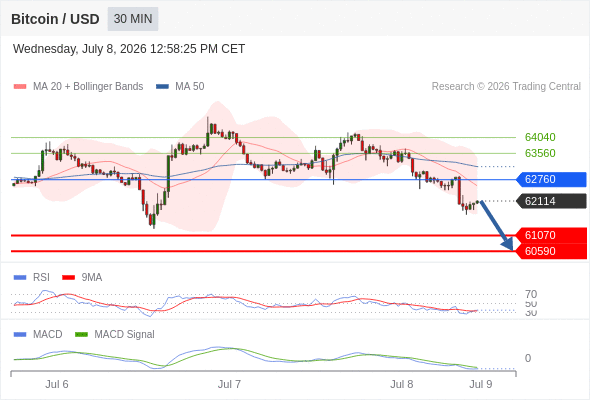Click the blue 62760 pivot price tag

tap(551, 179)
